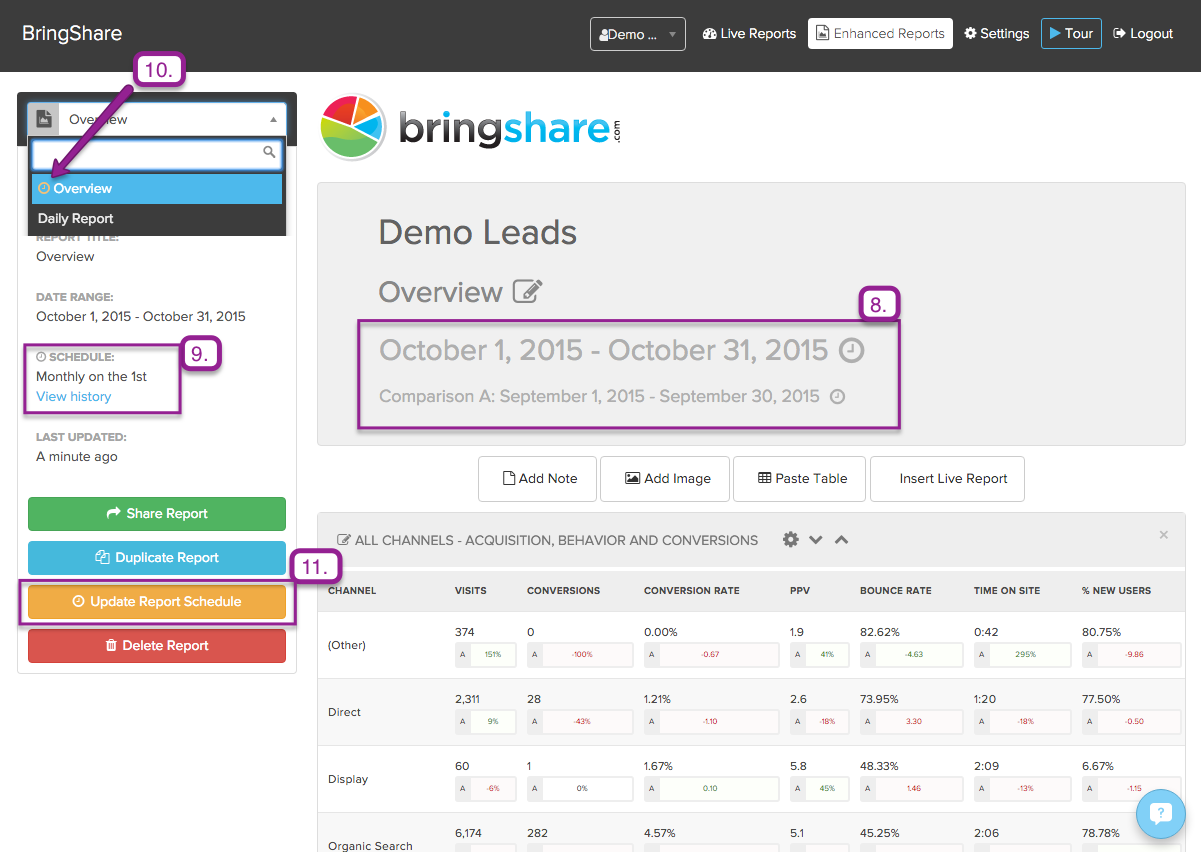Image resolution: width=1201 pixels, height=852 pixels.
Task: Click the CONVERSIONS column header
Action: pyautogui.click(x=564, y=591)
